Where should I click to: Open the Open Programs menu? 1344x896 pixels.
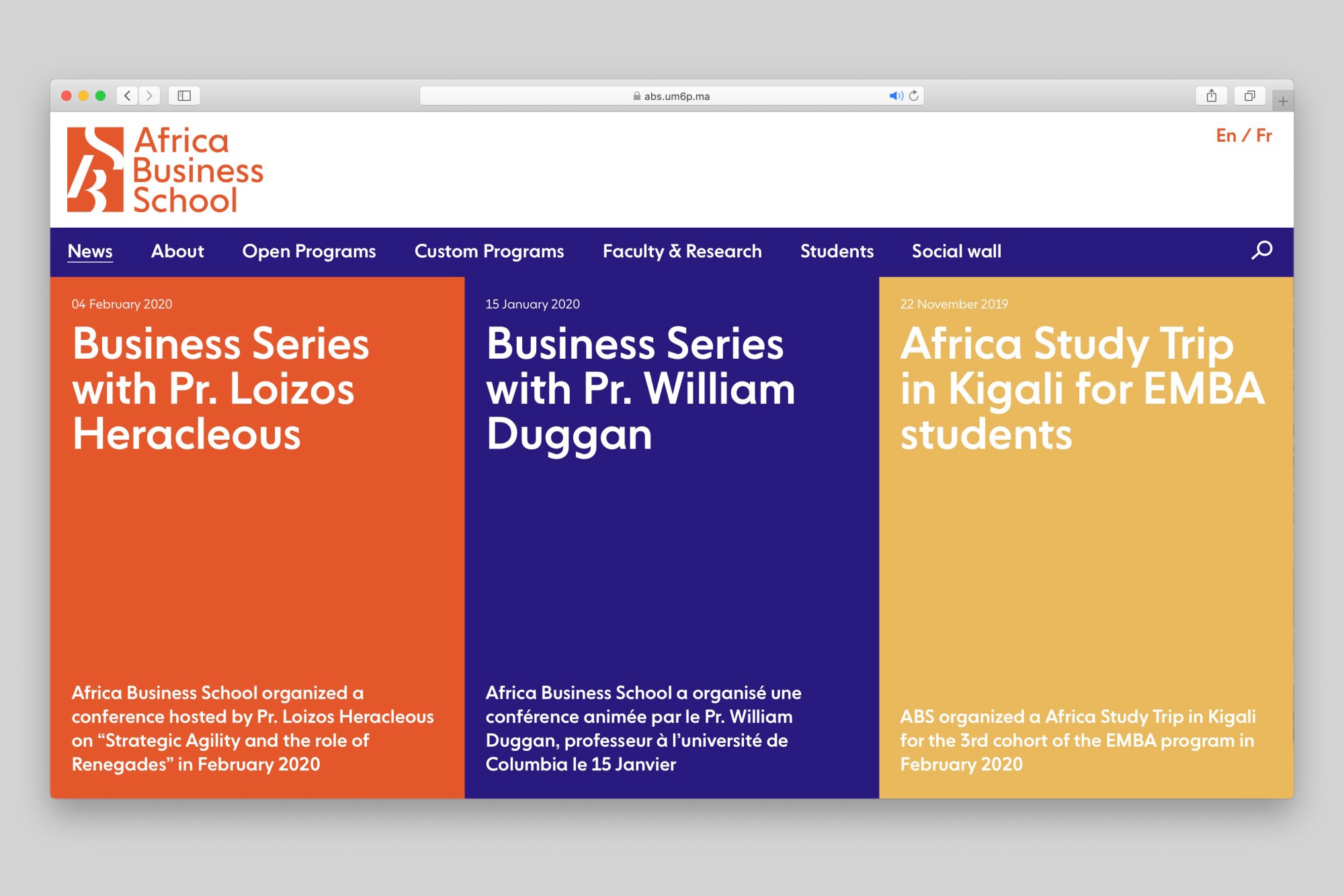[309, 251]
